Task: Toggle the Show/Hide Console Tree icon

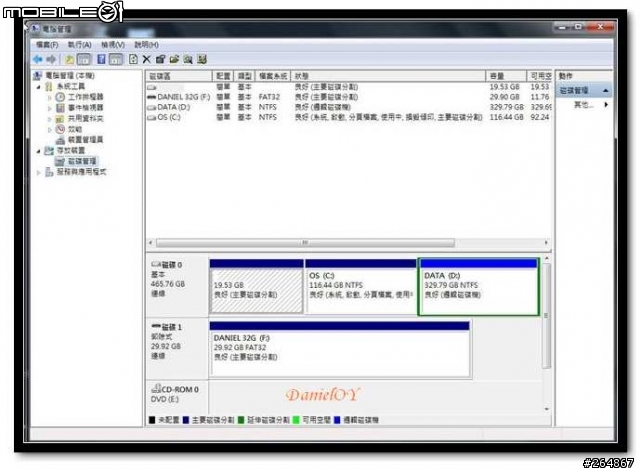Action: coord(84,60)
